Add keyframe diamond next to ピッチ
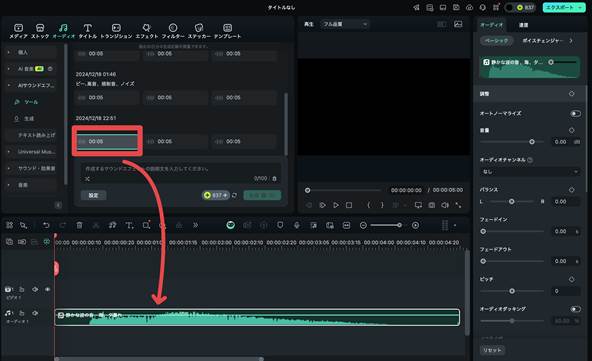Screen dimensions: 592x361 (572, 279)
